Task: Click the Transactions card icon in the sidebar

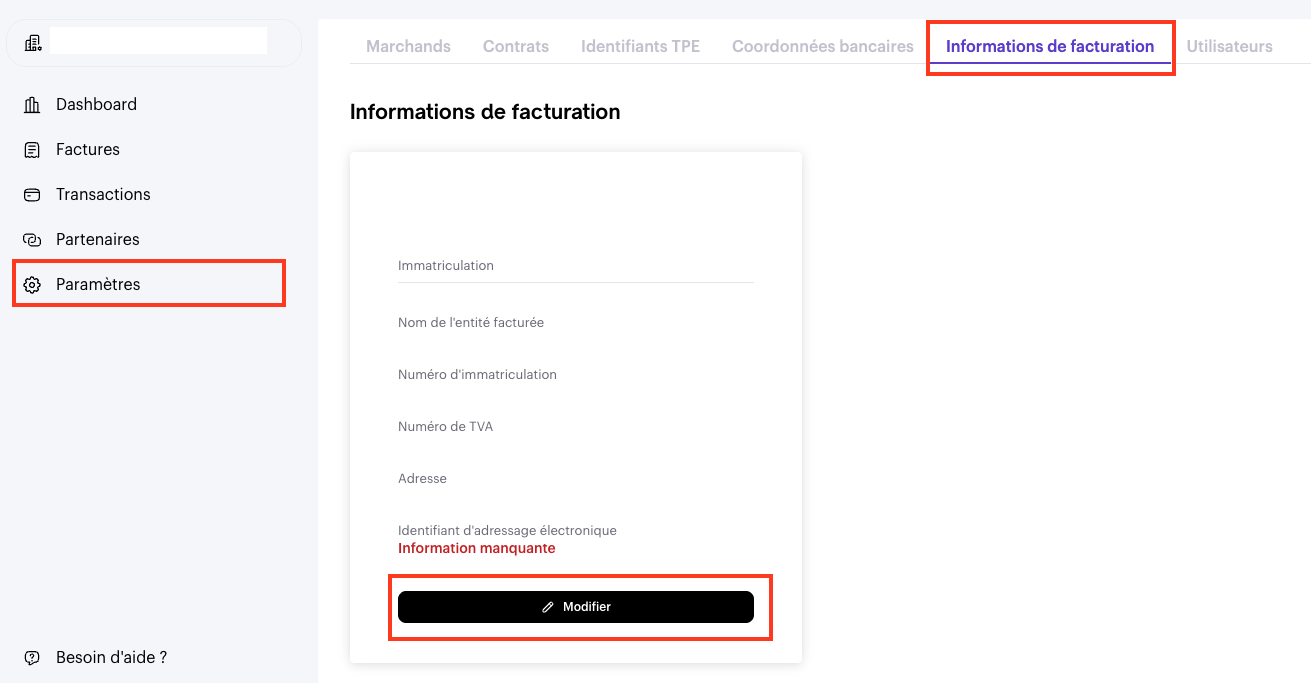Action: [x=32, y=195]
